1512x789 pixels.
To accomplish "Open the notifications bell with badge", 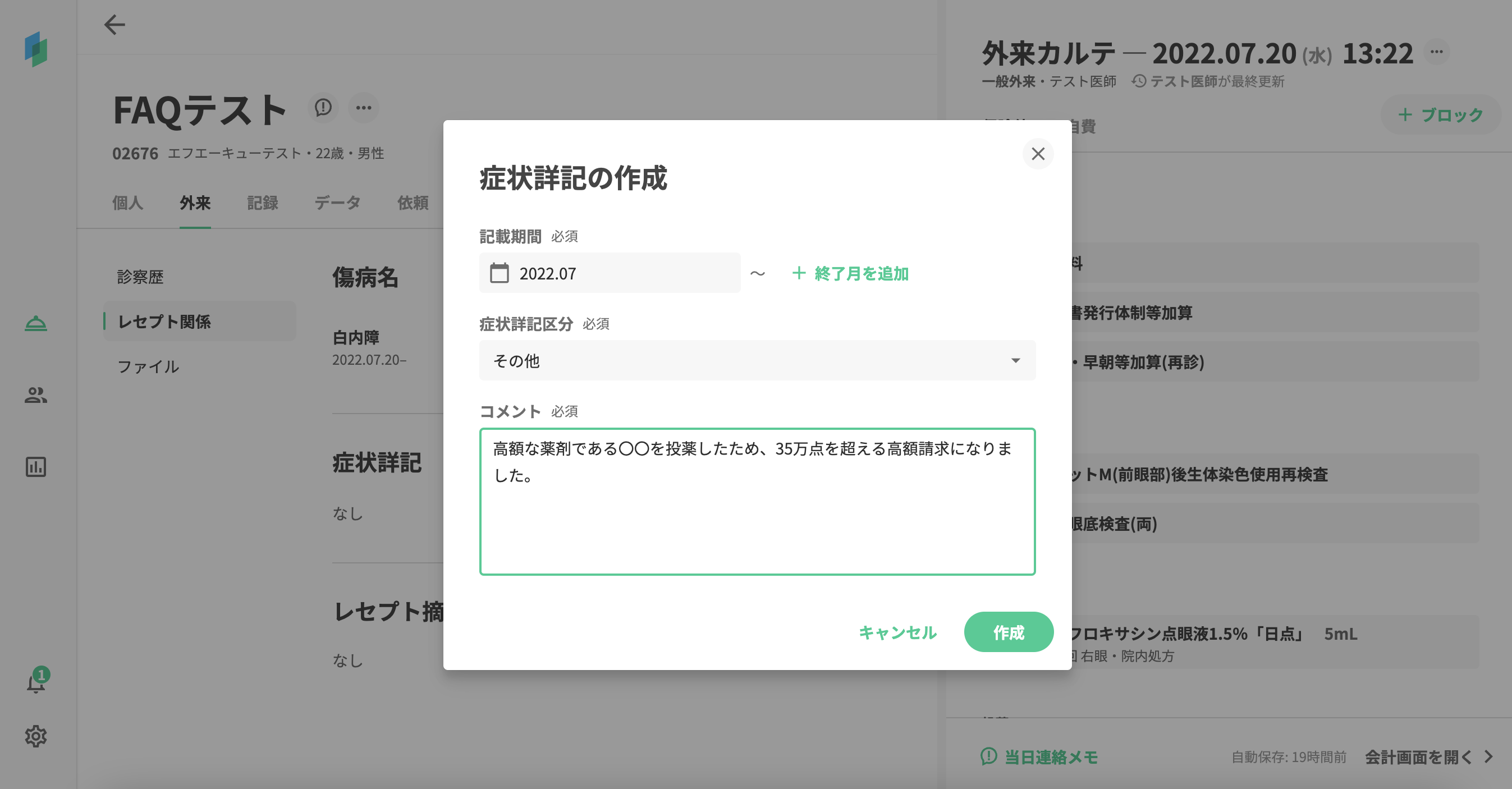I will [x=36, y=683].
